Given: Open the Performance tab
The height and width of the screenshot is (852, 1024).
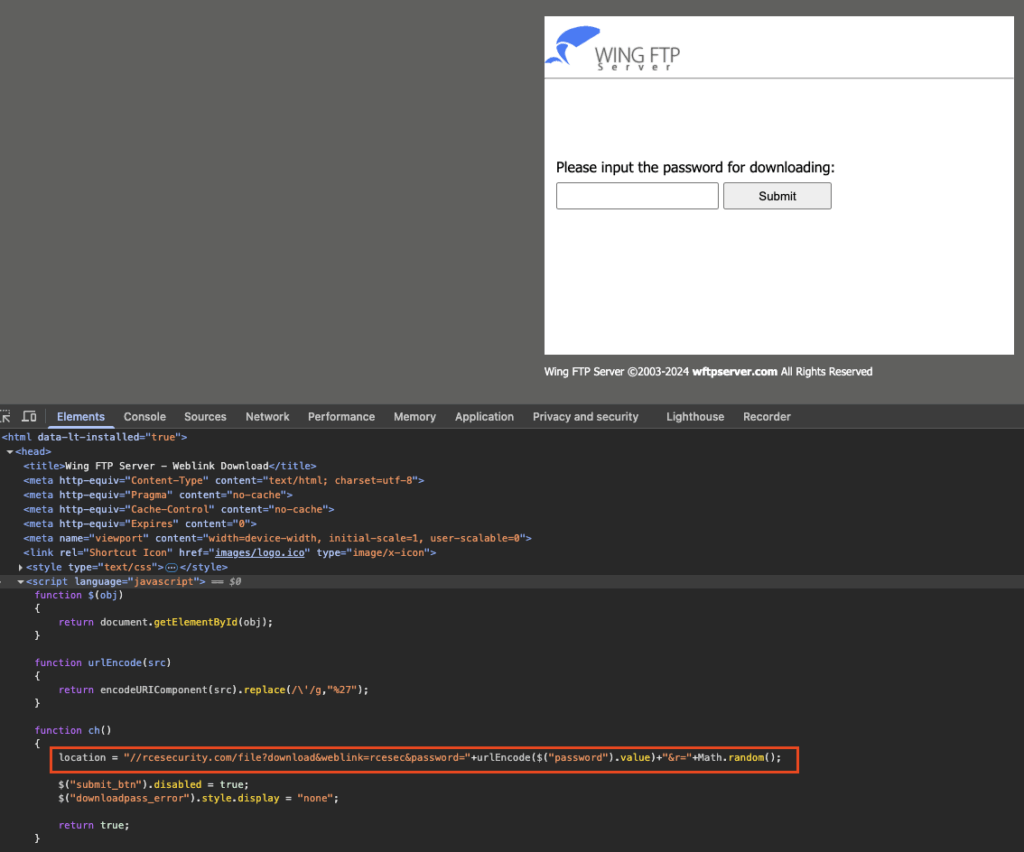Looking at the screenshot, I should coord(341,417).
